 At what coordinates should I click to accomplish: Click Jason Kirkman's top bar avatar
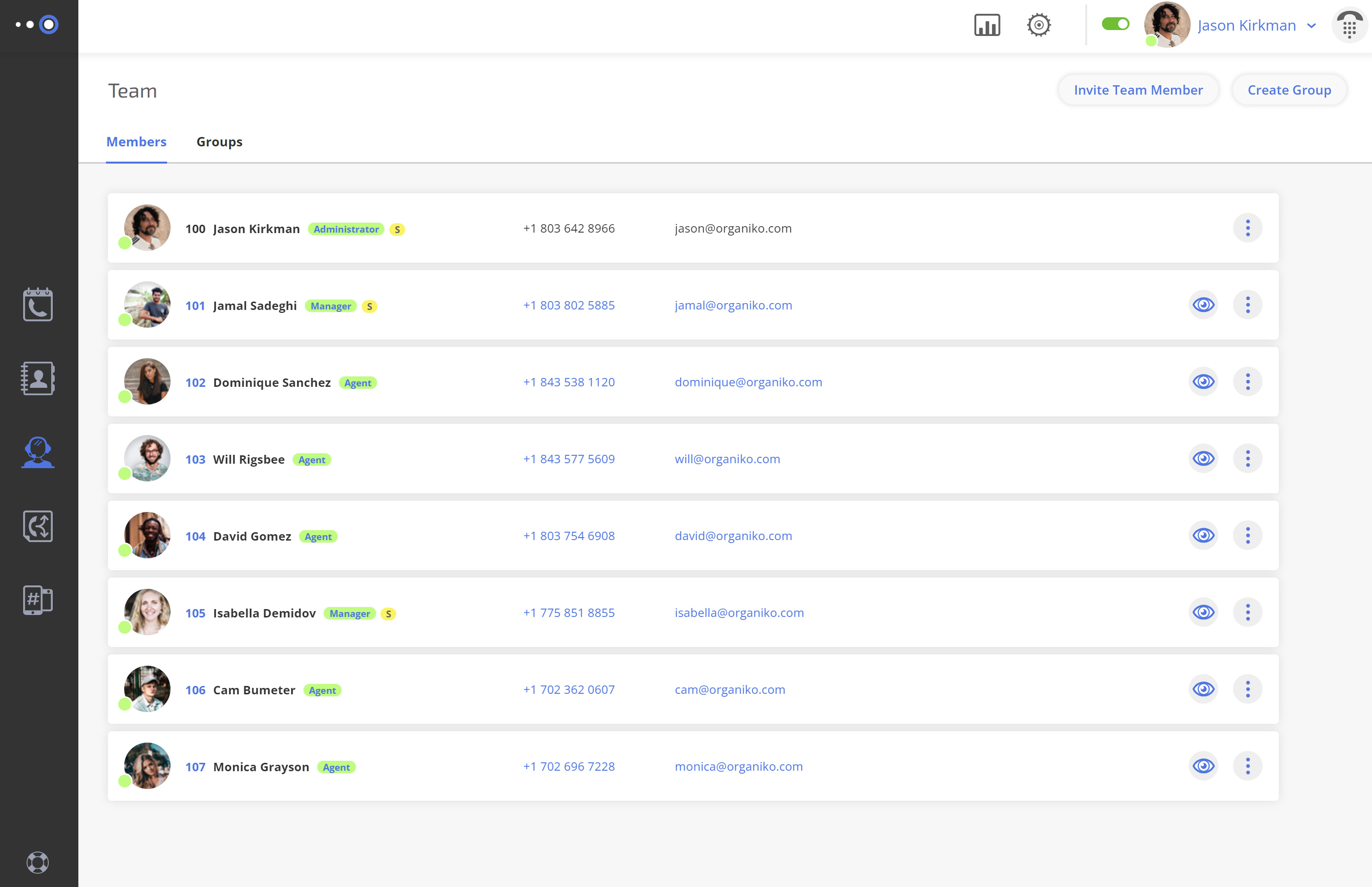pyautogui.click(x=1167, y=25)
